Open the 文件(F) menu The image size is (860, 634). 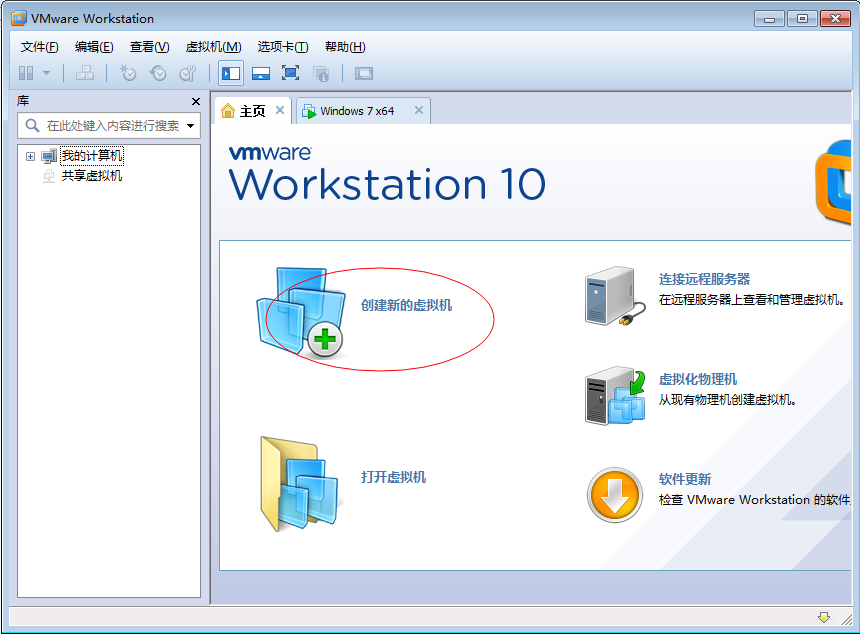[x=39, y=47]
